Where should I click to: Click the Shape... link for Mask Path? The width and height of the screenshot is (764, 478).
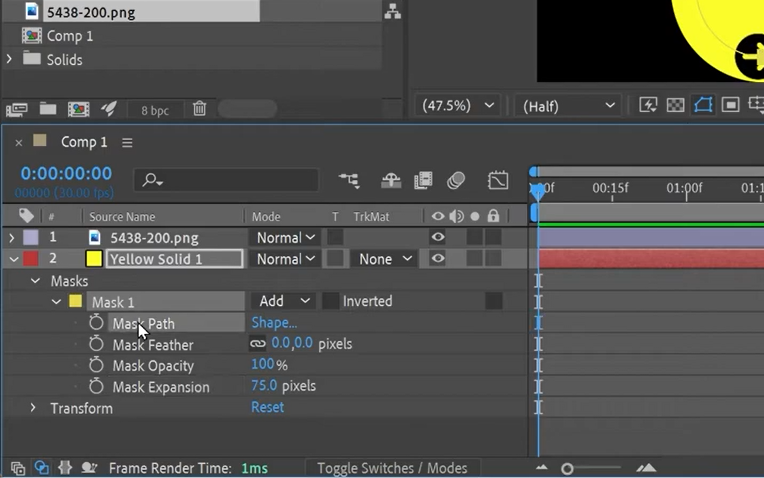(x=274, y=323)
